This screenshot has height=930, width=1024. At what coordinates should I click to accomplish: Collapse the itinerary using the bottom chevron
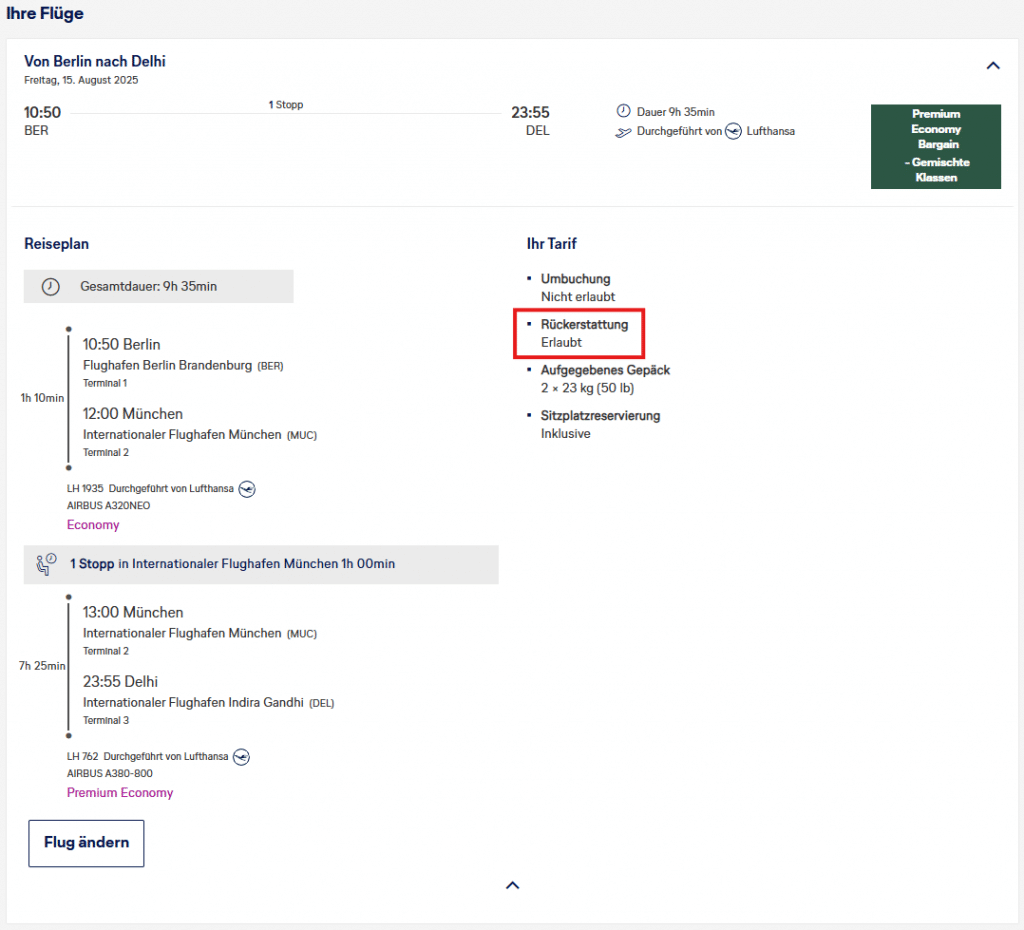point(512,885)
